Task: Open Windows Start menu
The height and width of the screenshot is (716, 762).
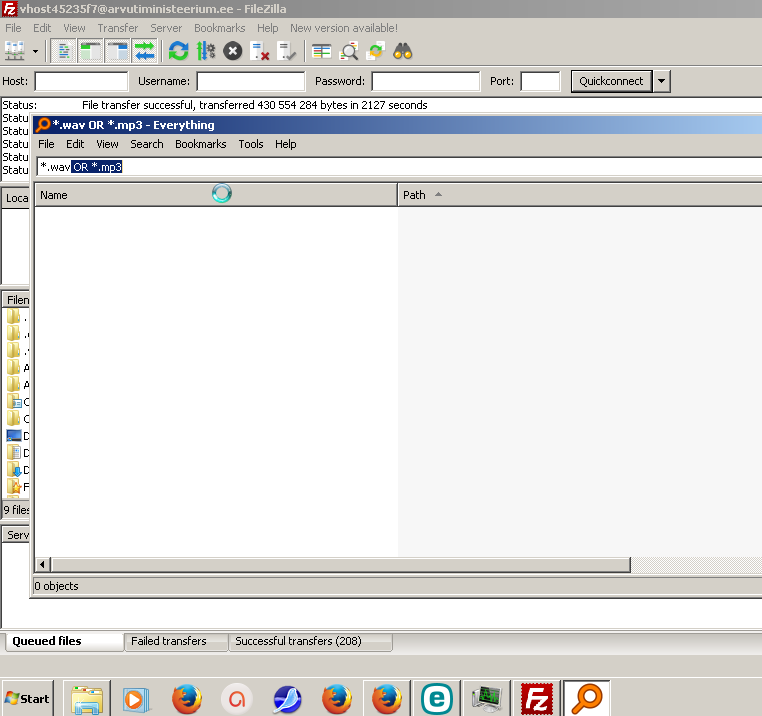Action: 27,699
